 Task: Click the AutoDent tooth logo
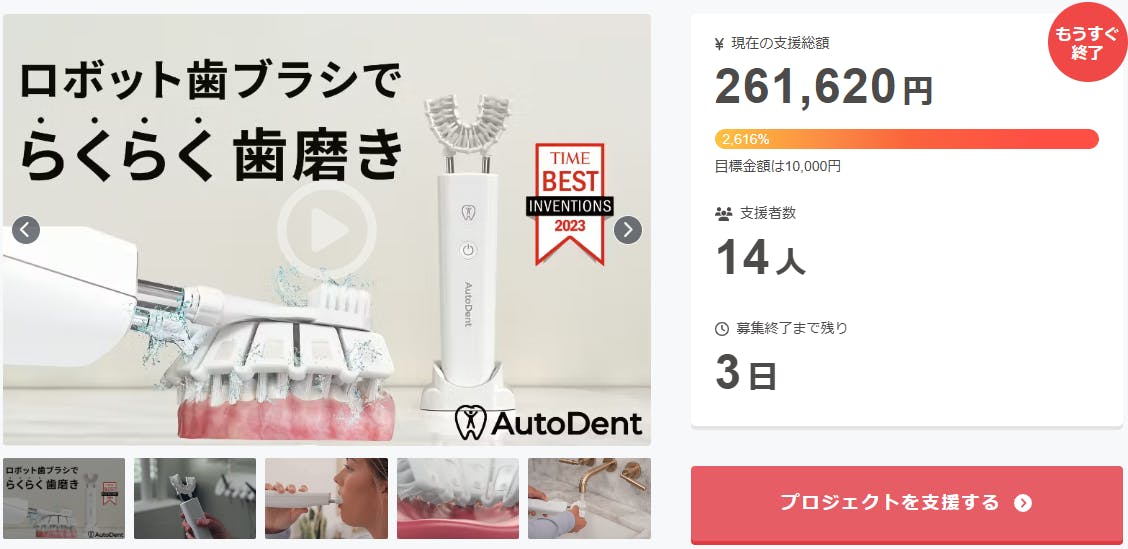(471, 423)
